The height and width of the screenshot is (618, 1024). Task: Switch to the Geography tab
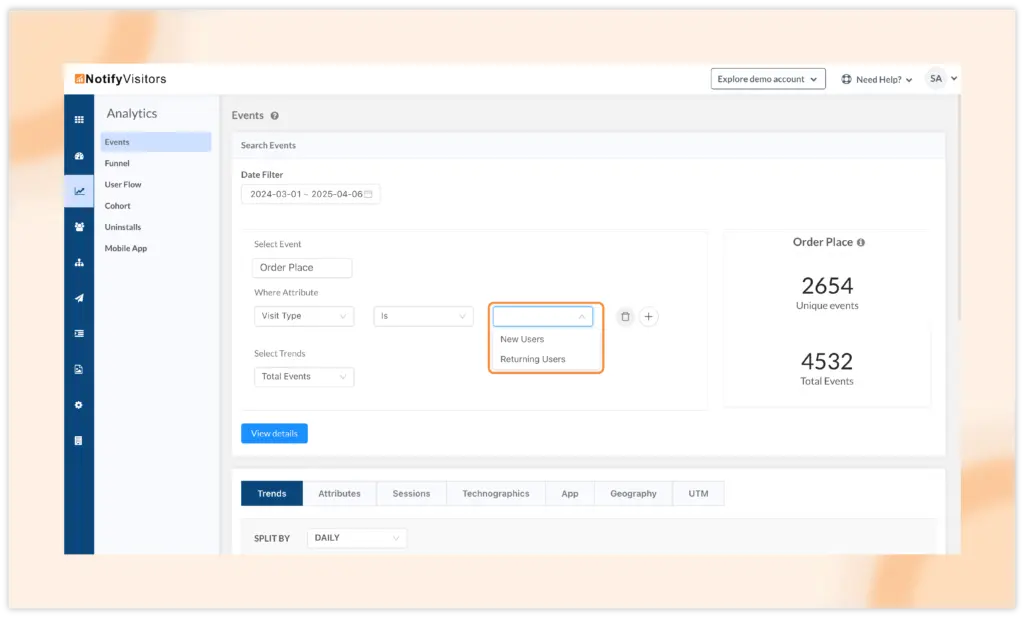(633, 494)
